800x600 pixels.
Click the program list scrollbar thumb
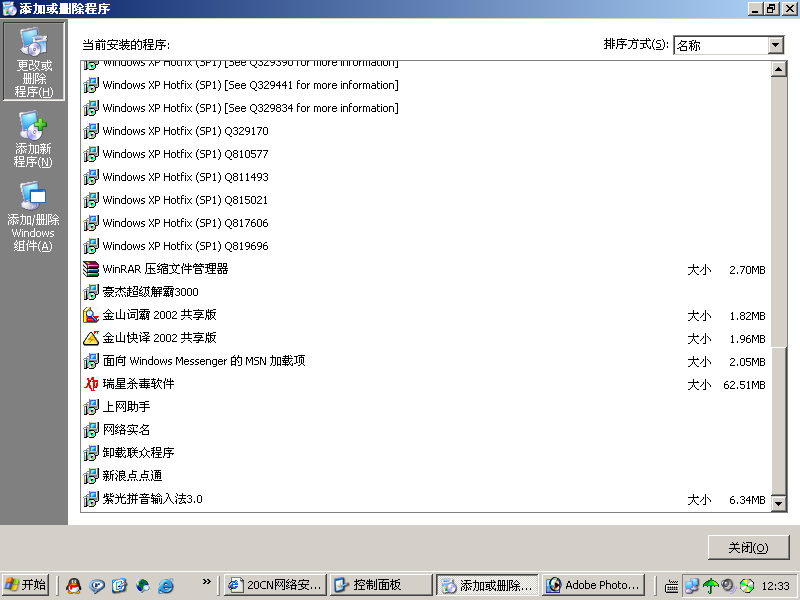779,421
